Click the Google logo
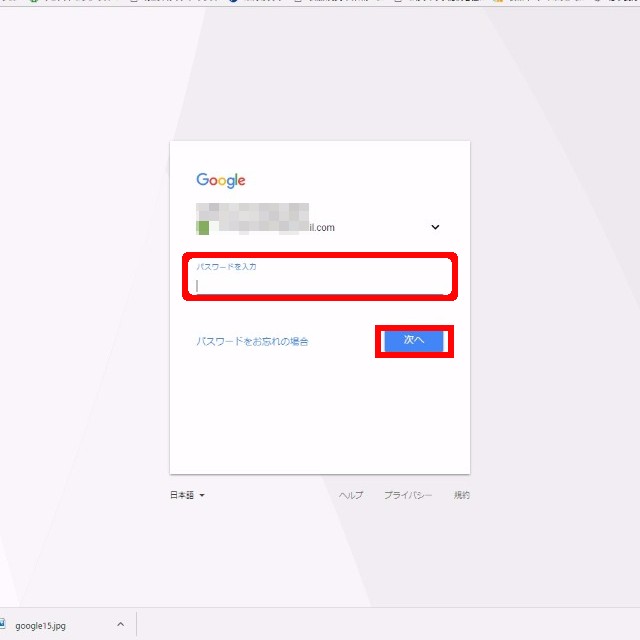This screenshot has width=640, height=640. (221, 180)
